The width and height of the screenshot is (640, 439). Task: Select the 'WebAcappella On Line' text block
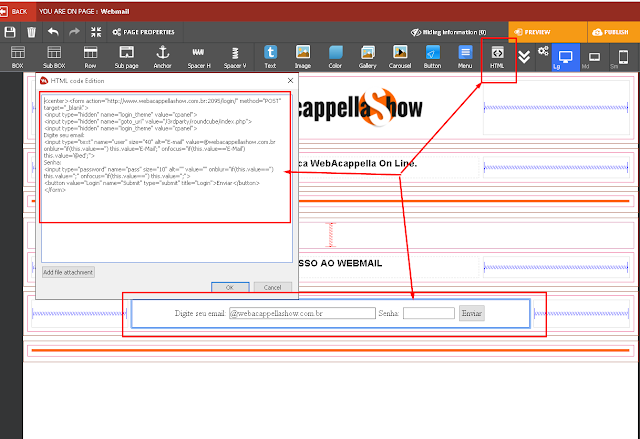(358, 164)
